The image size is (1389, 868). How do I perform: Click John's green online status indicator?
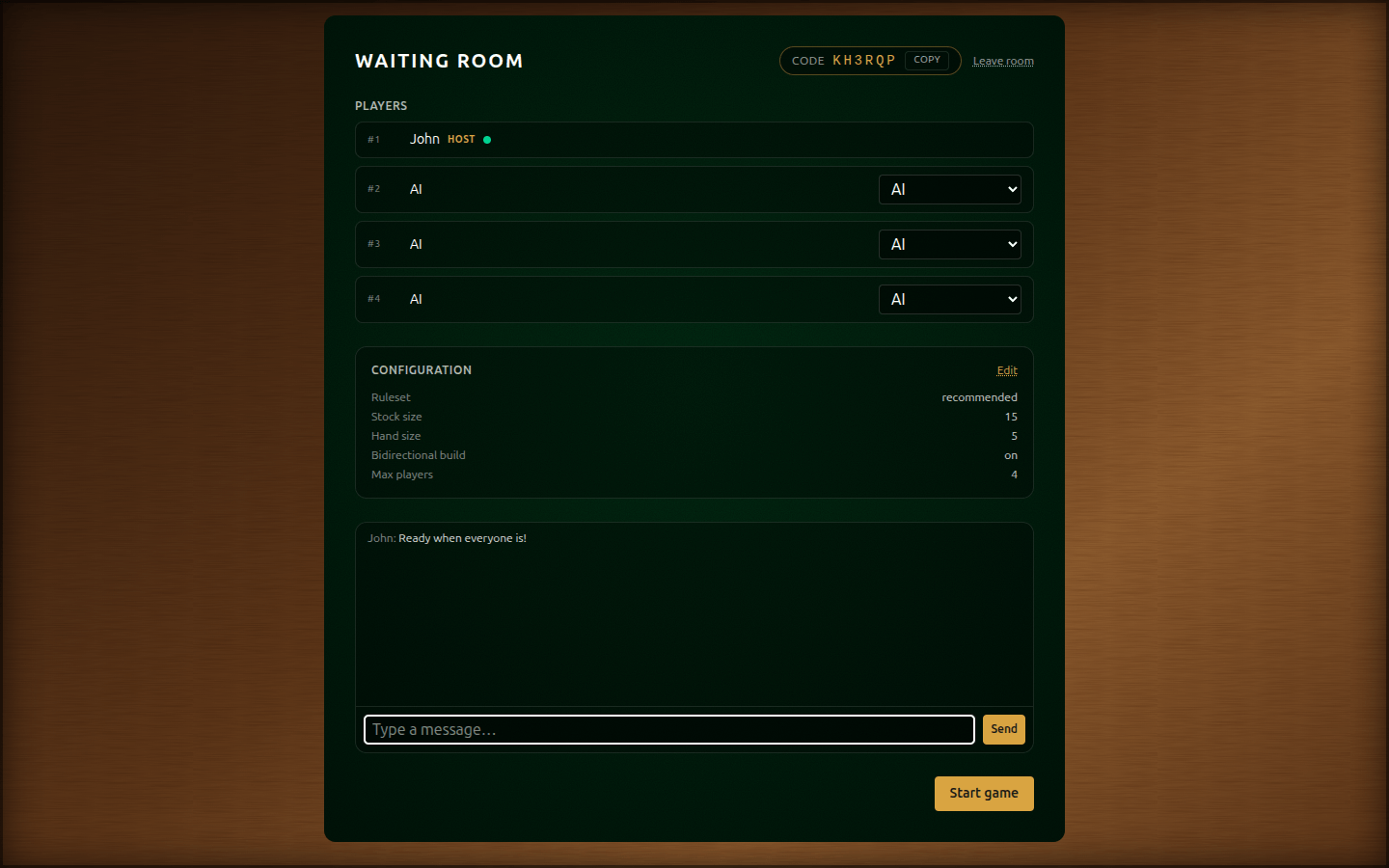(x=487, y=139)
